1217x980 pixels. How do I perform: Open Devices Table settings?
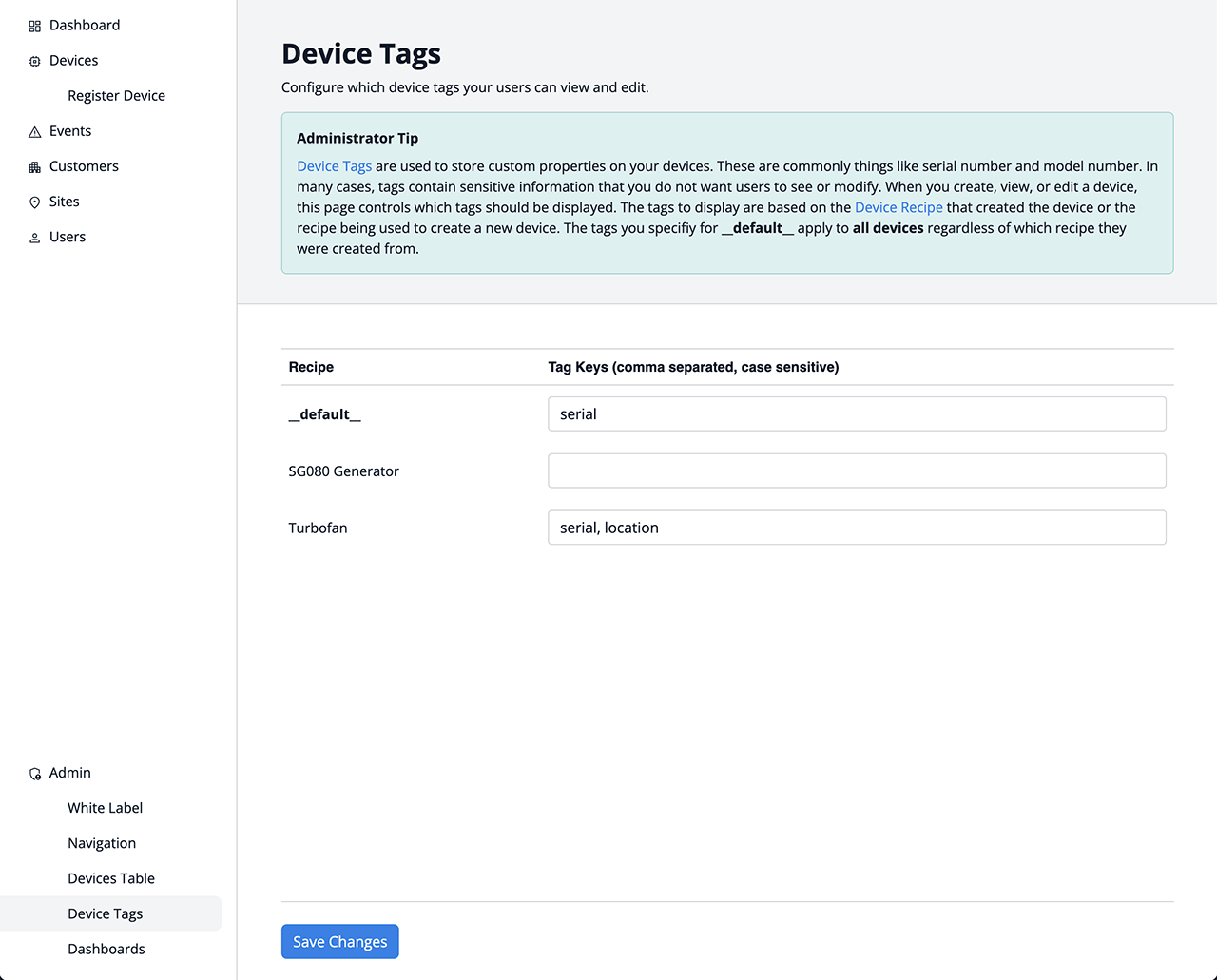[111, 878]
